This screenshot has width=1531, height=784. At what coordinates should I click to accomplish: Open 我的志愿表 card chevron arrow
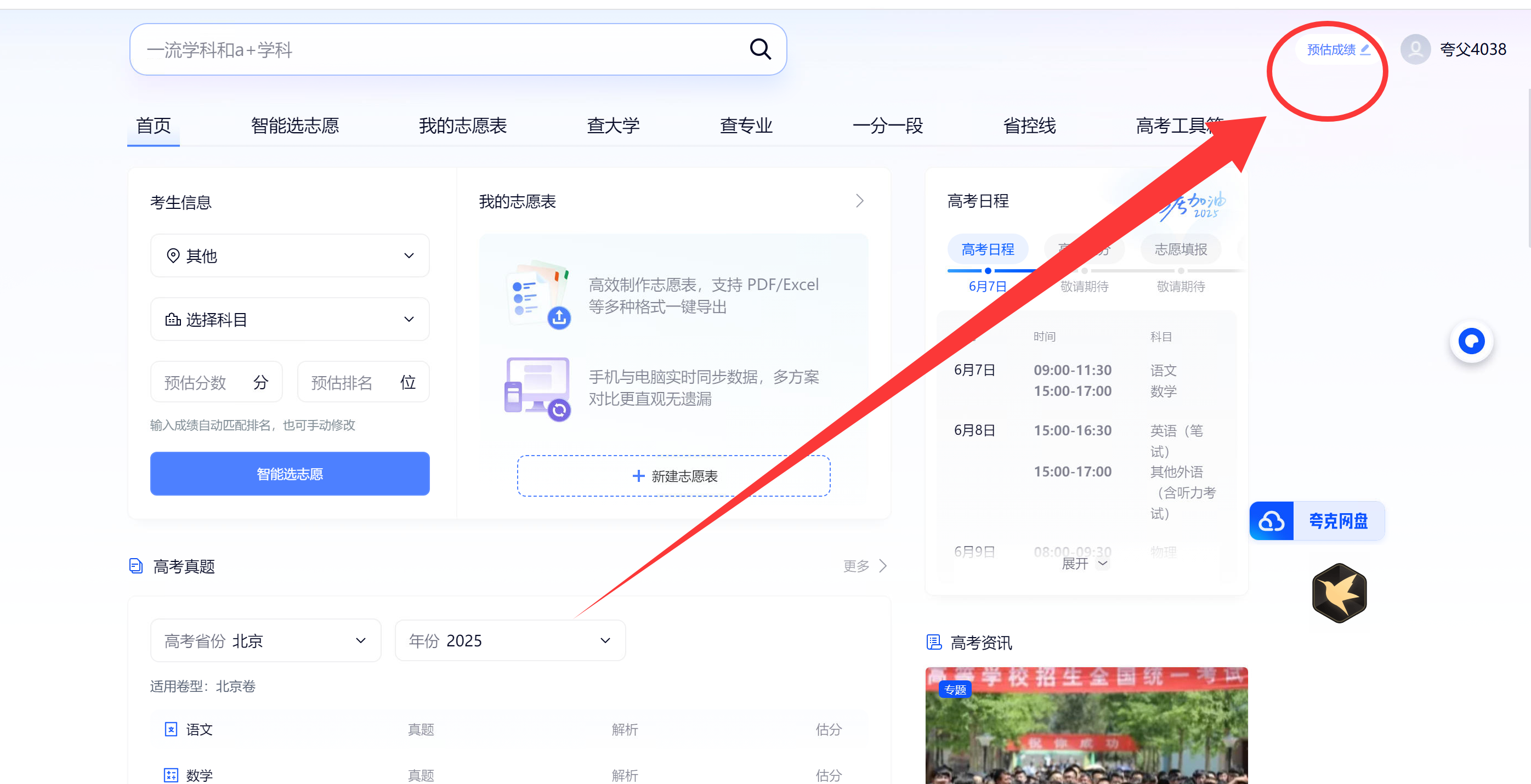[x=859, y=201]
